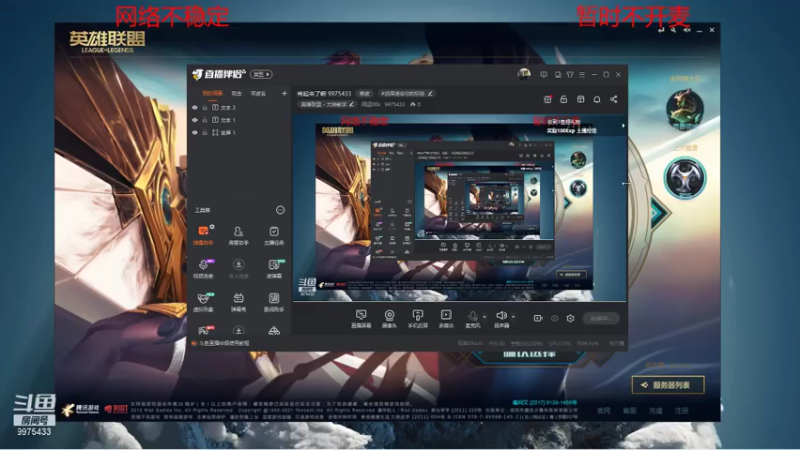Select the 全屏 1 source row
Viewport: 800px width, 450px height.
pyautogui.click(x=239, y=132)
